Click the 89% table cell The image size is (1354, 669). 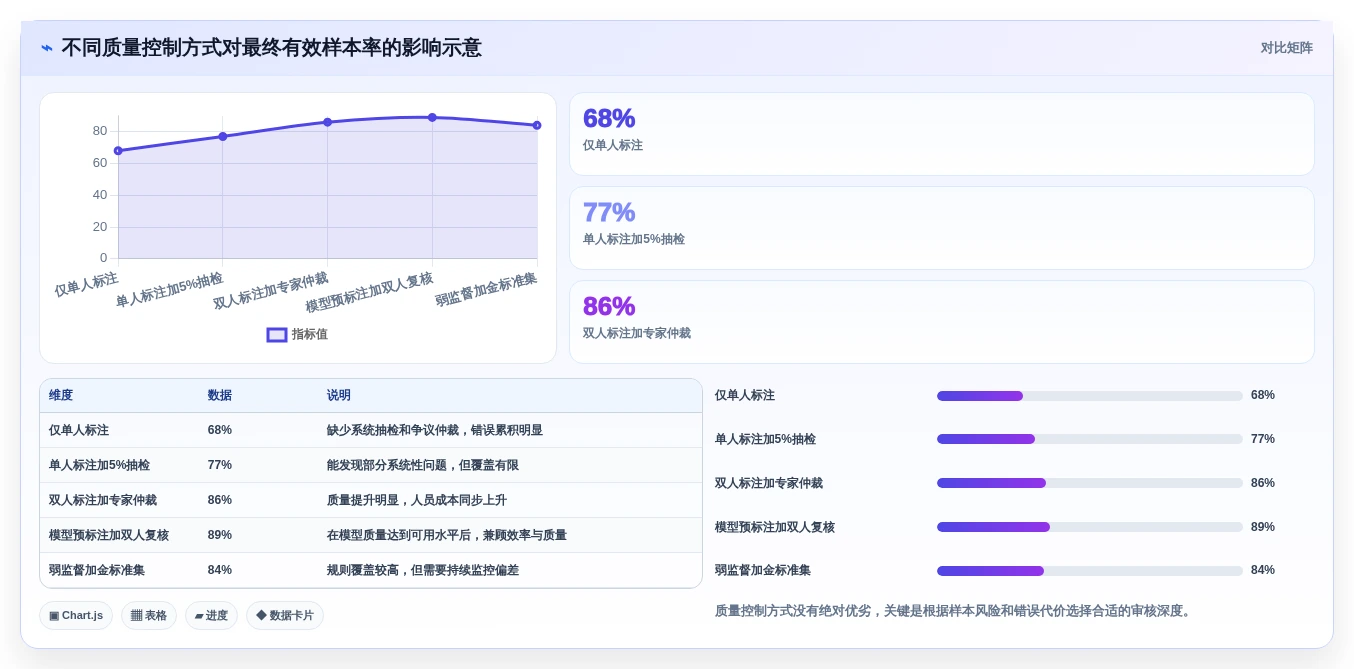pos(220,535)
